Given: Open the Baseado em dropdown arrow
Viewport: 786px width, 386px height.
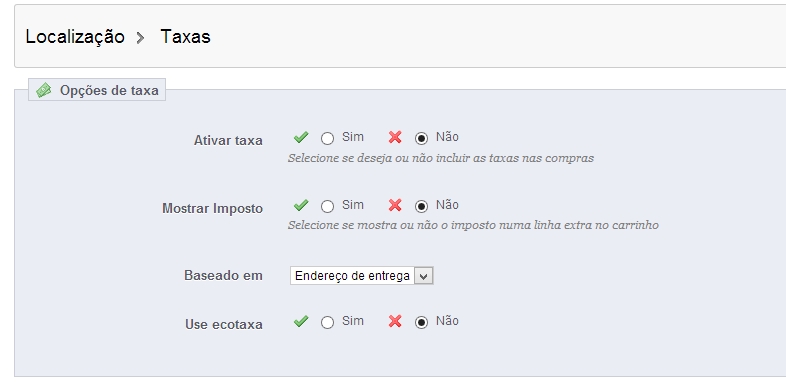Looking at the screenshot, I should click(424, 276).
